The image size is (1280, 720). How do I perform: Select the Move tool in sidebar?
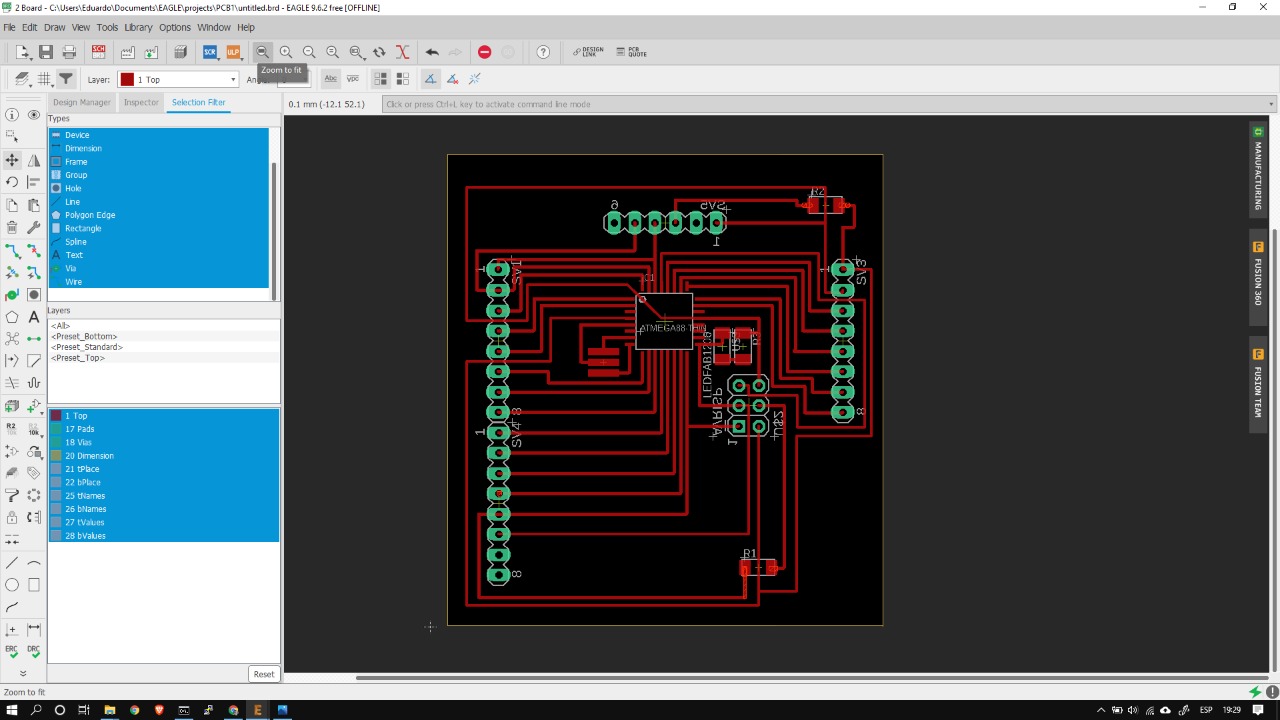click(x=12, y=160)
